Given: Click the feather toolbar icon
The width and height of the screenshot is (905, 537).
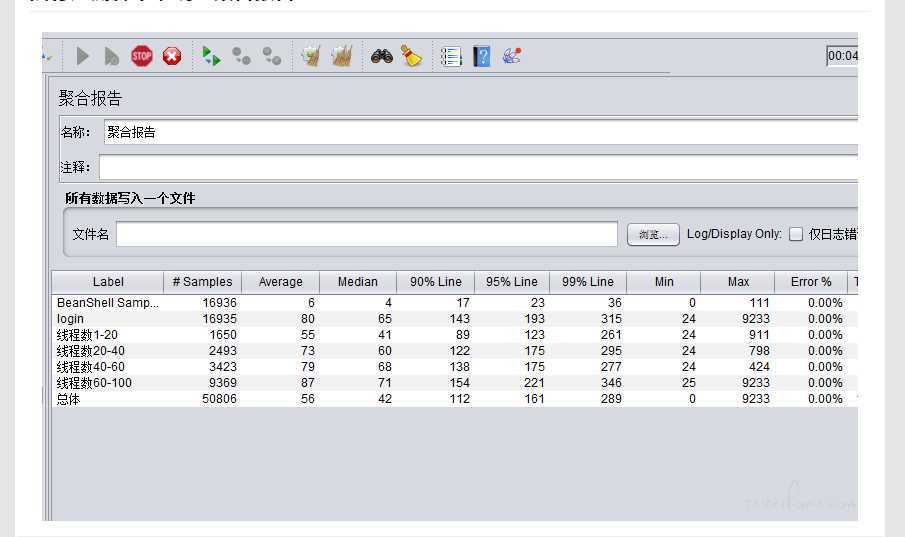Looking at the screenshot, I should point(511,56).
